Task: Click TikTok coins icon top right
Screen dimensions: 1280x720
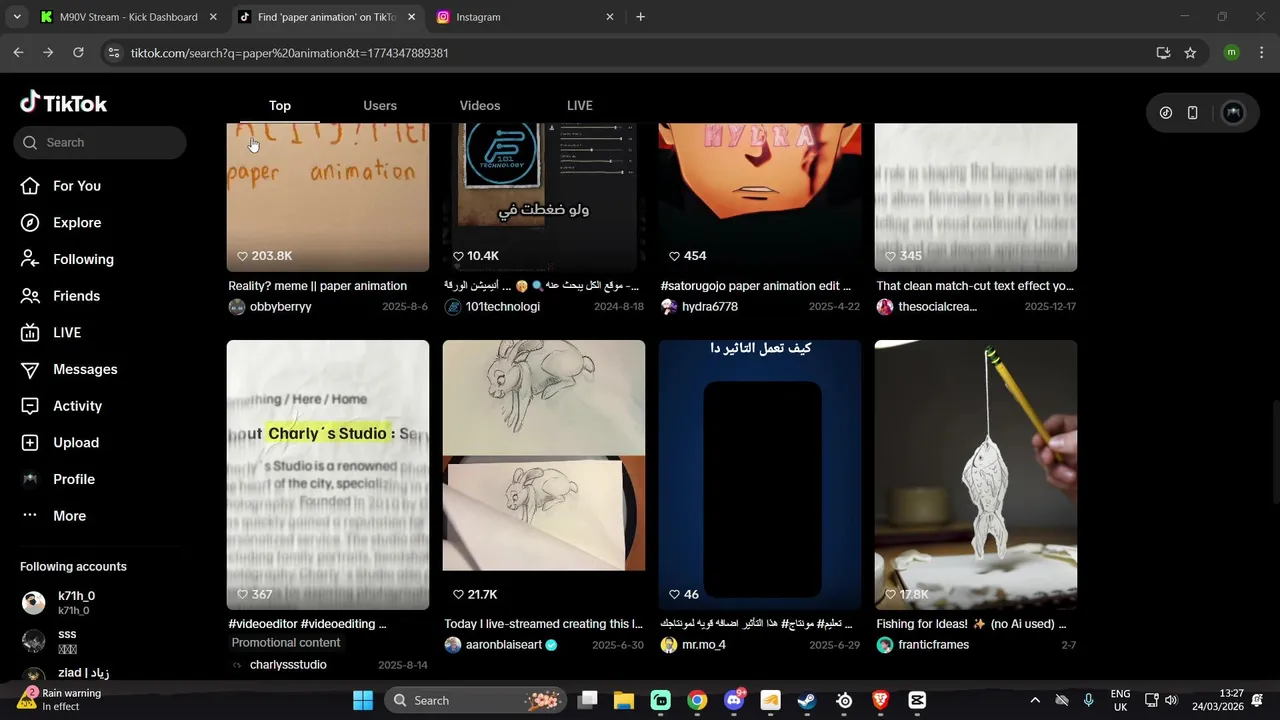Action: point(1166,113)
